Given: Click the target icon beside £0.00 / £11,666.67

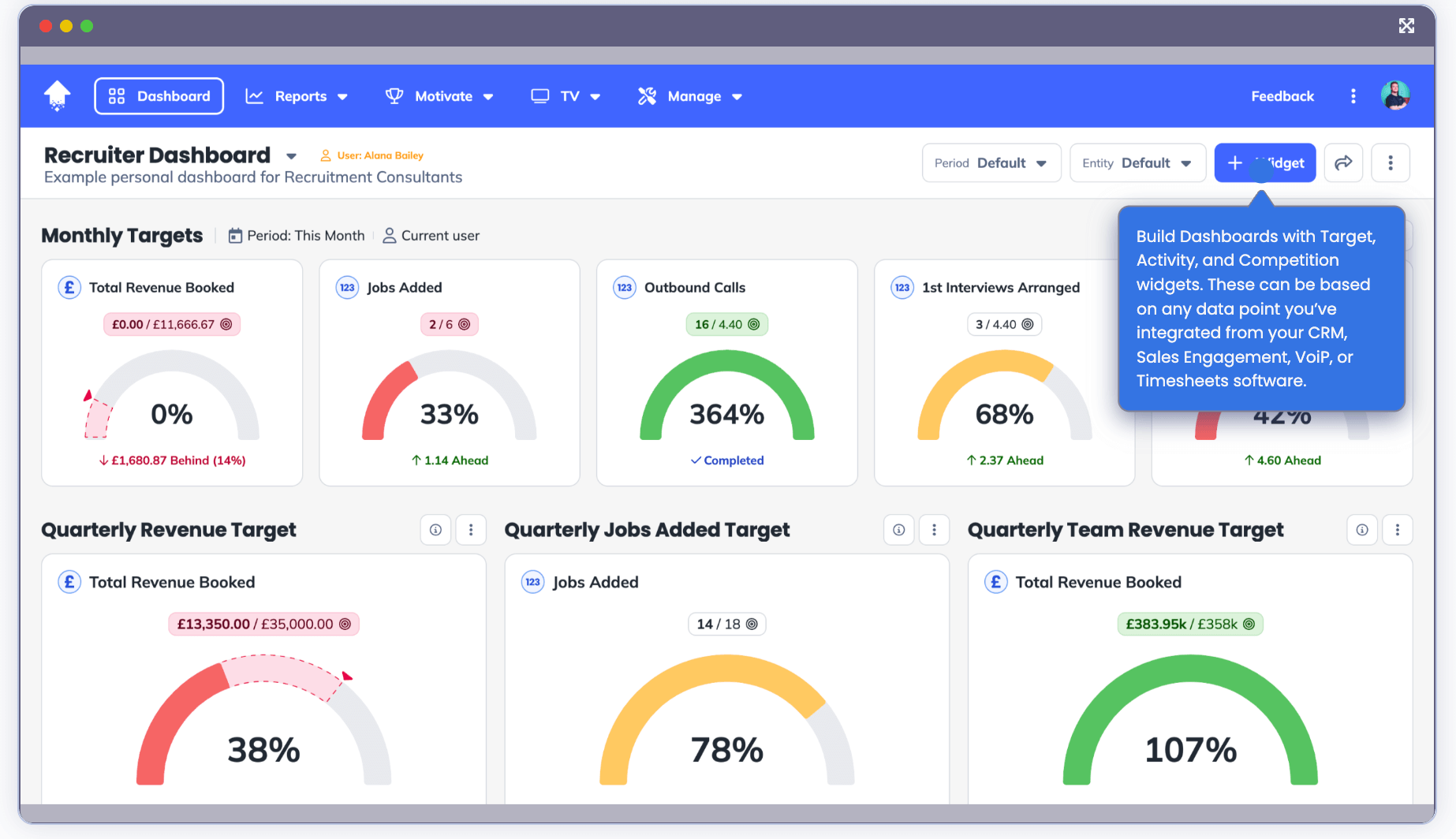Looking at the screenshot, I should point(228,323).
